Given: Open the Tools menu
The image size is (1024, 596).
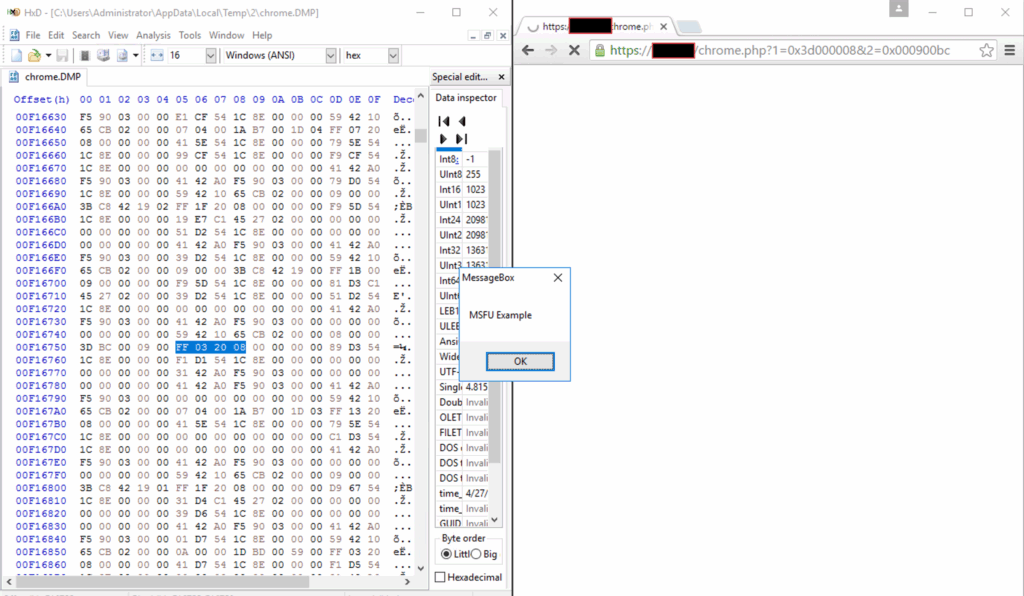Looking at the screenshot, I should coord(189,35).
